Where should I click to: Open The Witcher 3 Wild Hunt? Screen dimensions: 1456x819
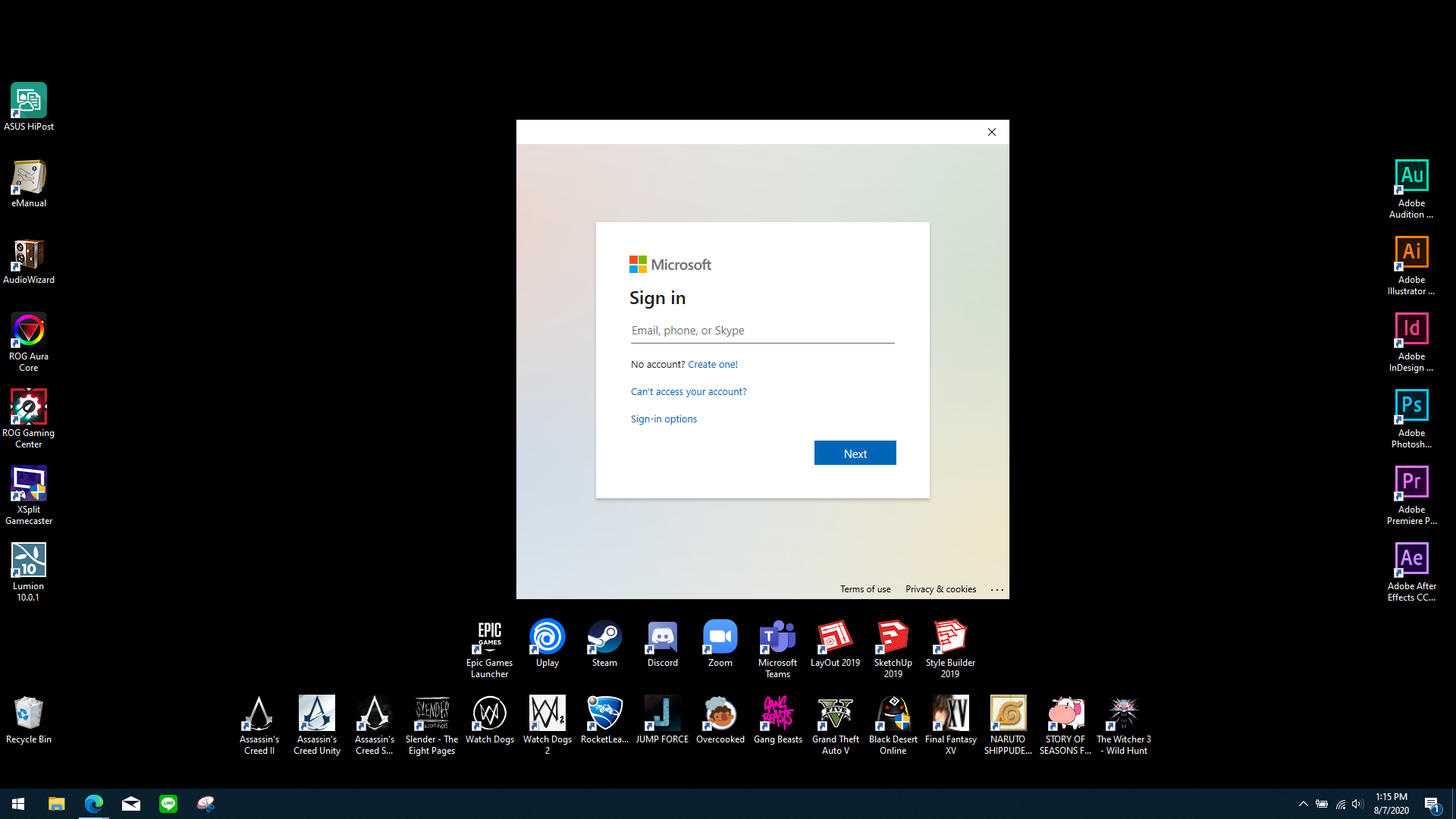[x=1123, y=724]
